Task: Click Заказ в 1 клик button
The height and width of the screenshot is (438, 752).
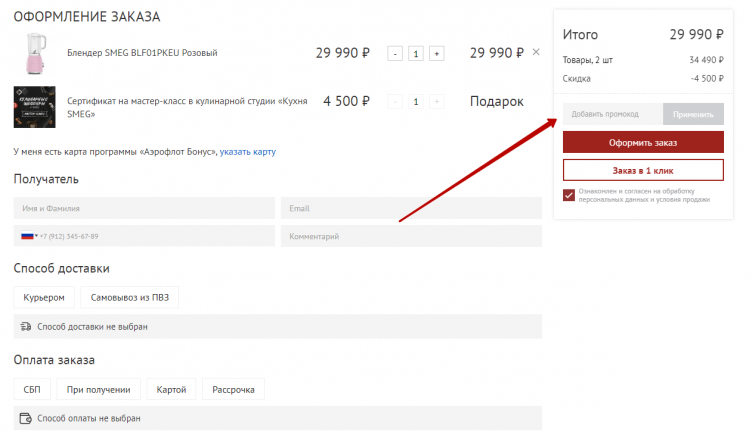Action: pyautogui.click(x=643, y=170)
